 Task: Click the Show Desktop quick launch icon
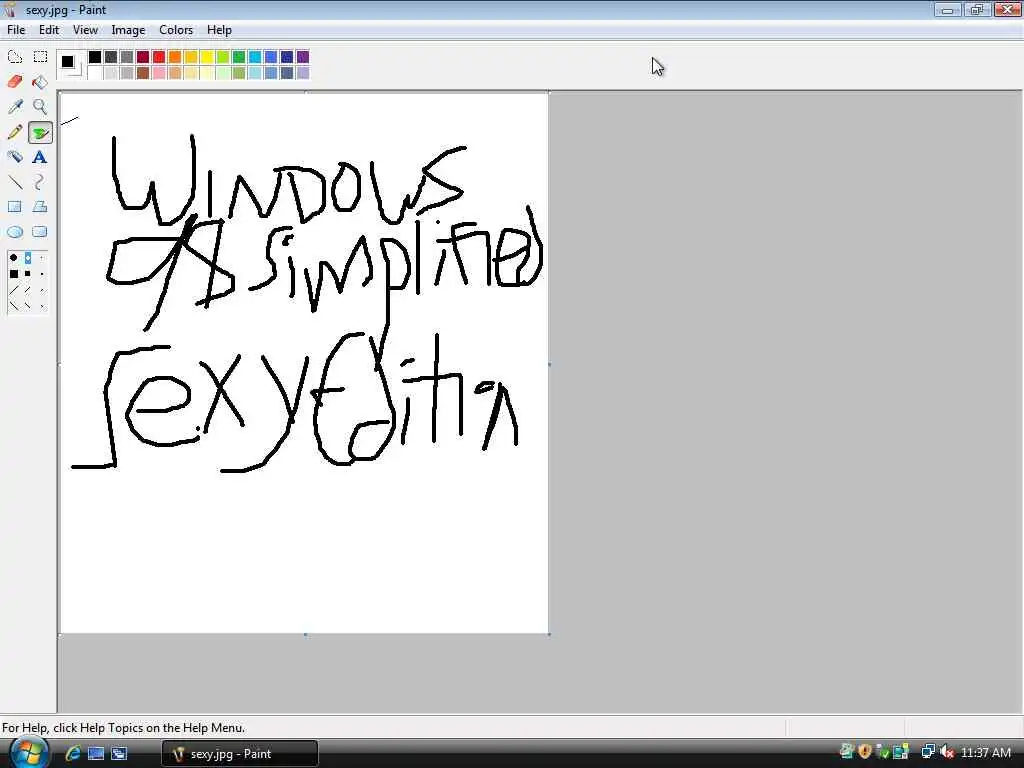coord(95,753)
